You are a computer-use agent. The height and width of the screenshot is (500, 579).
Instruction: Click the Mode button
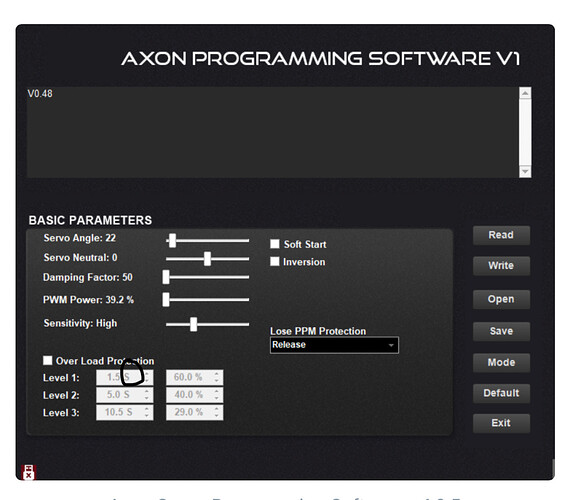(501, 363)
